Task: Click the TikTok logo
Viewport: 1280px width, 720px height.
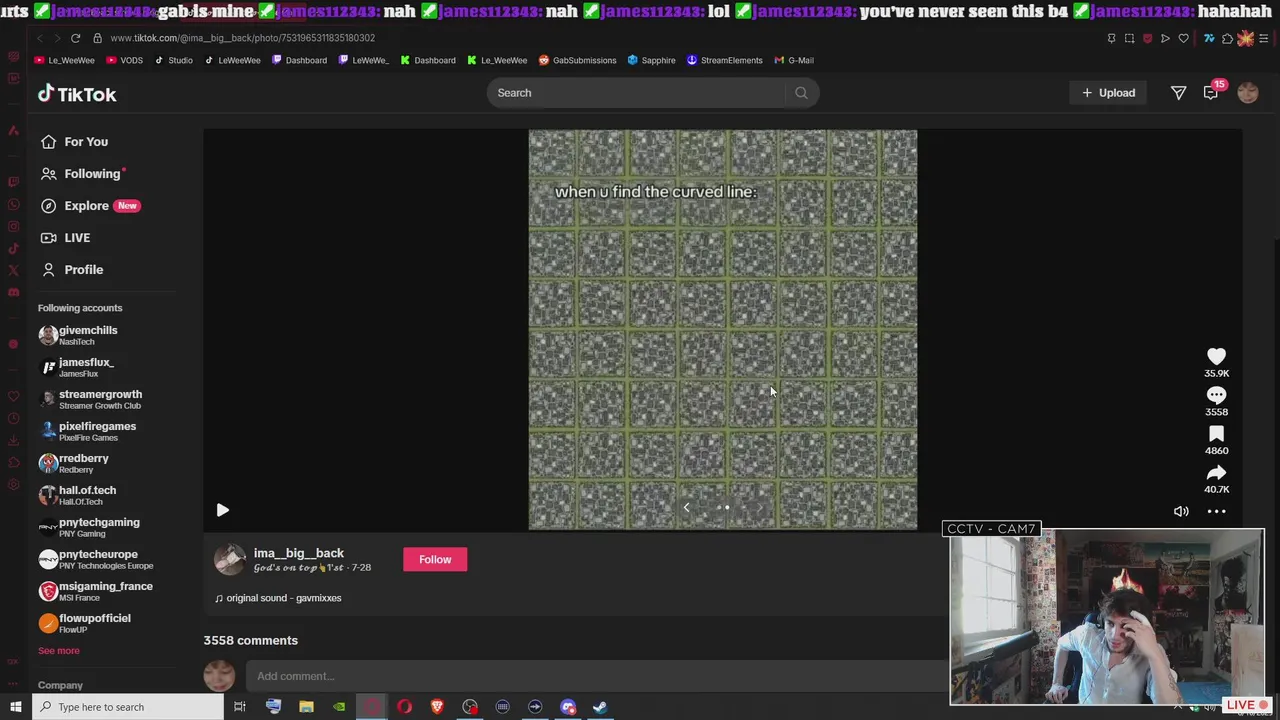Action: click(x=77, y=94)
